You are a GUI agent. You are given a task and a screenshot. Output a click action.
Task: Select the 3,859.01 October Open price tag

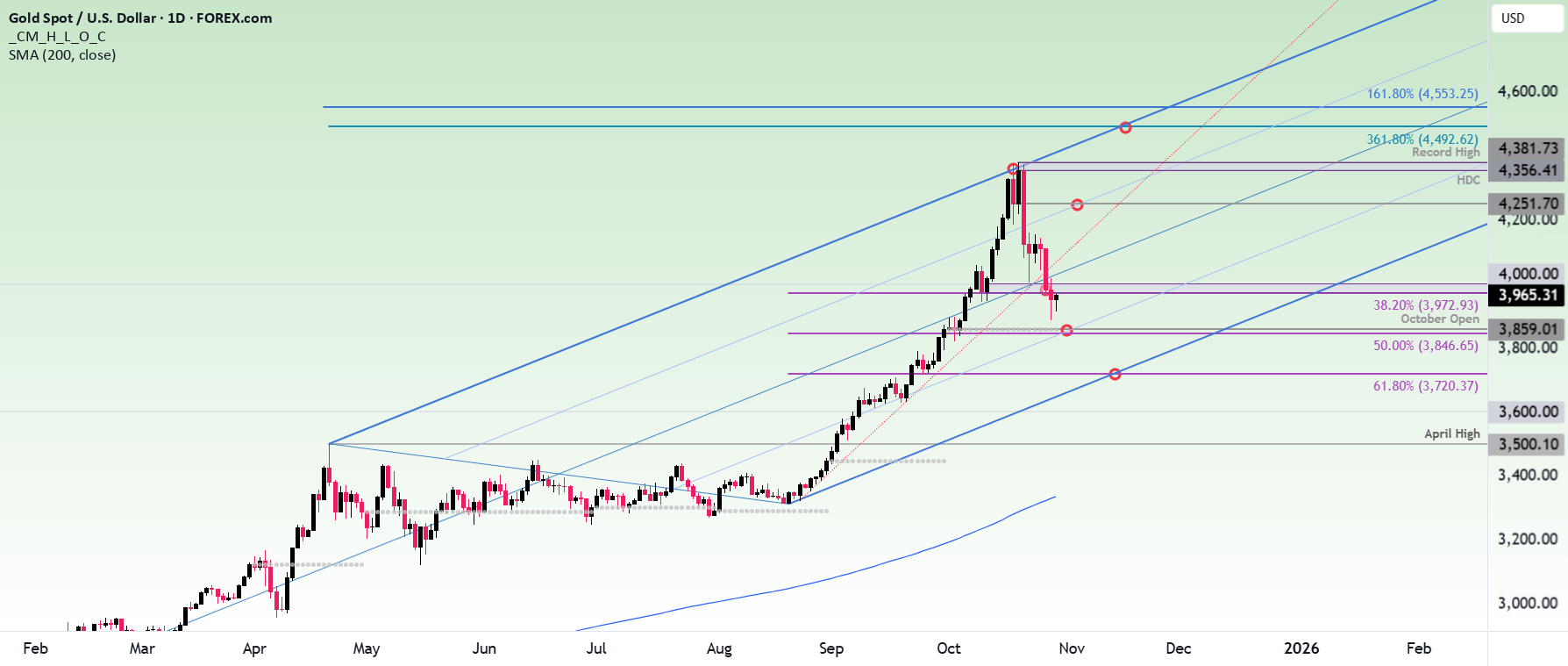tap(1528, 329)
